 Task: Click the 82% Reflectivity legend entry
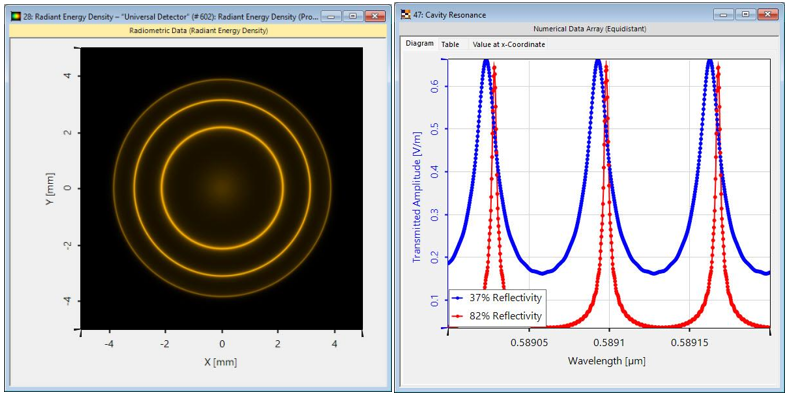click(x=497, y=316)
